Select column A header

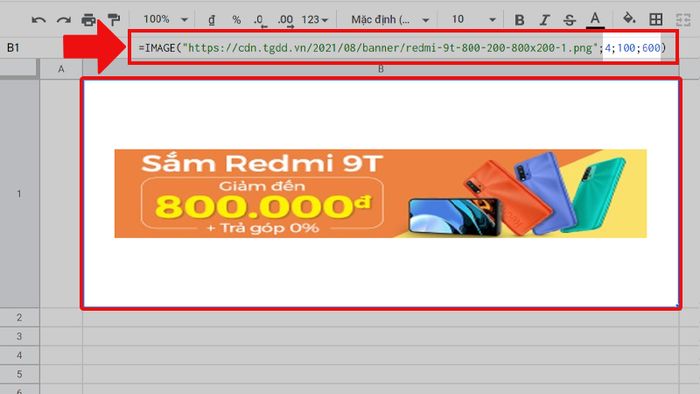(x=61, y=69)
